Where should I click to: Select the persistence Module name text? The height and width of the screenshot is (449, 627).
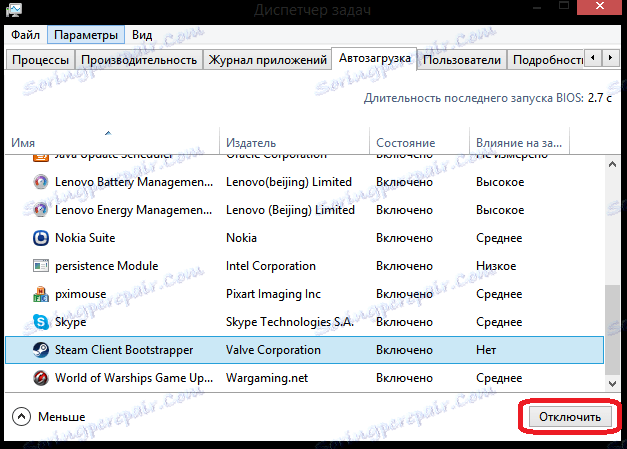(106, 266)
